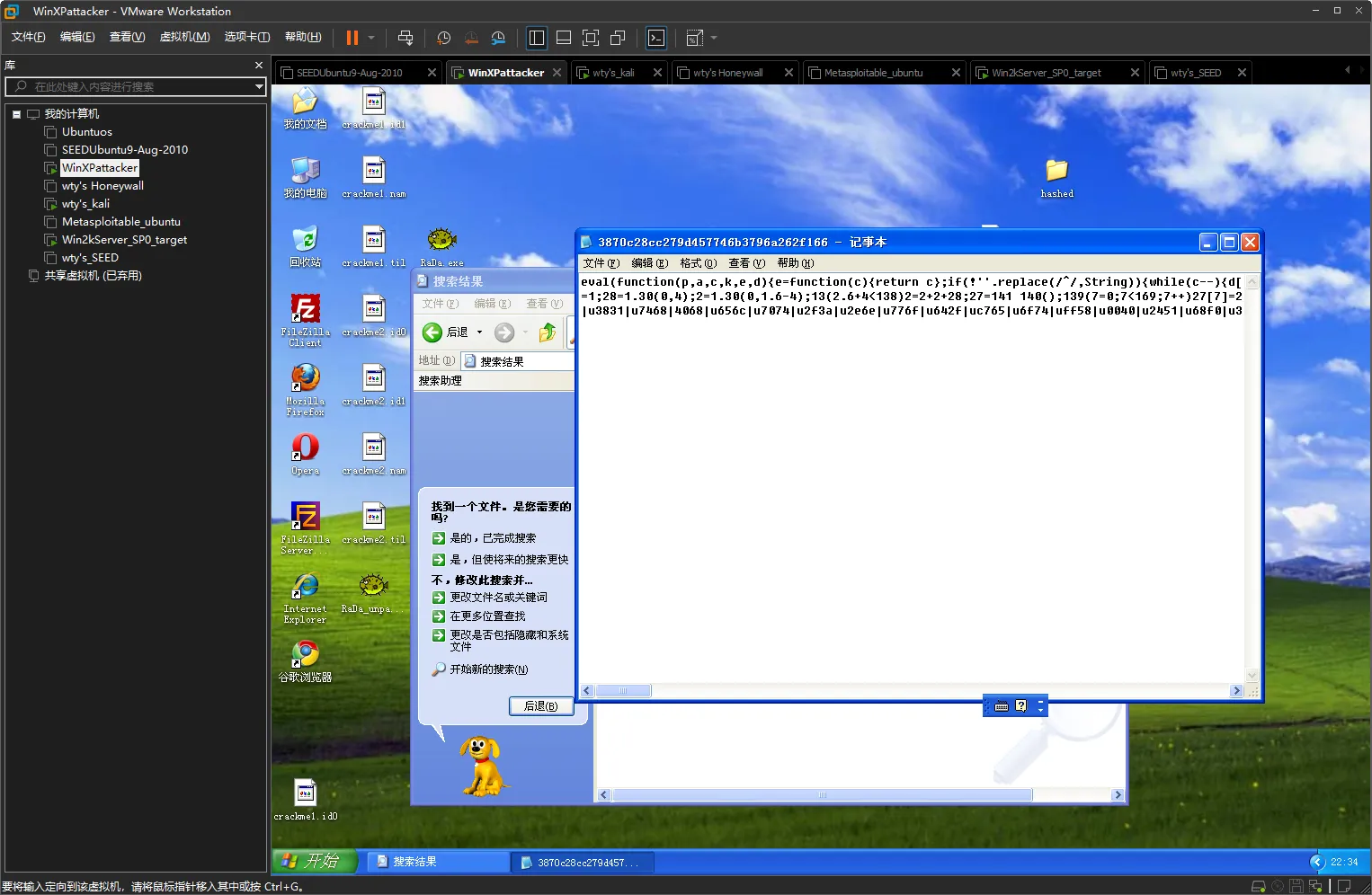
Task: Collapse the 我的计算机 tree node
Action: 16,114
